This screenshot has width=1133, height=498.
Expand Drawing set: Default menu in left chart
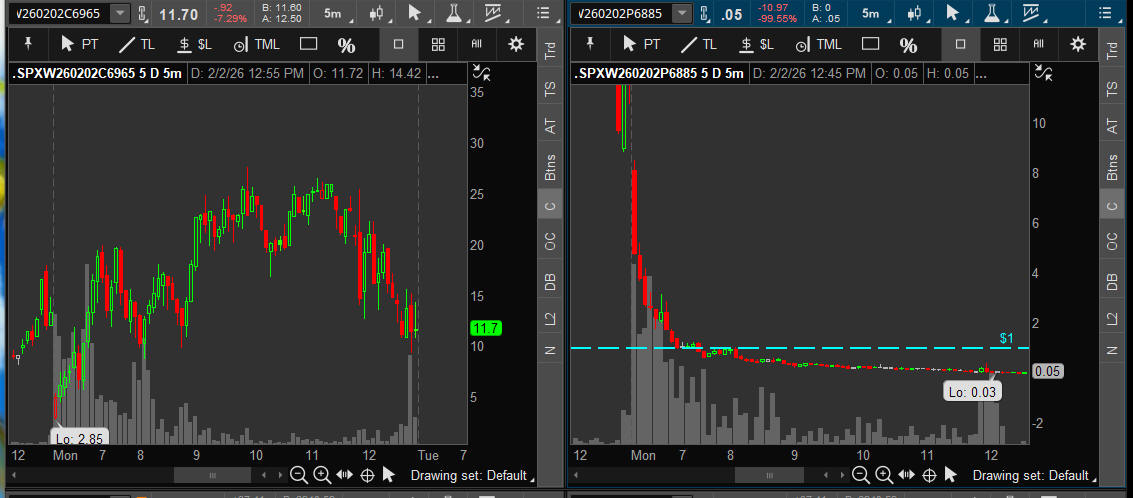(473, 475)
